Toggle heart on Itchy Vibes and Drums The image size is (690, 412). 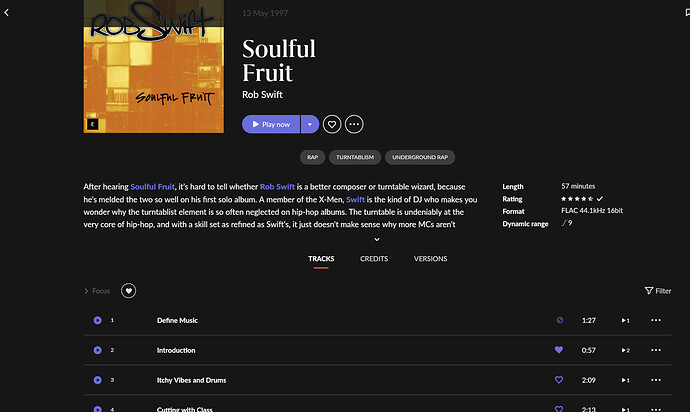click(x=559, y=380)
